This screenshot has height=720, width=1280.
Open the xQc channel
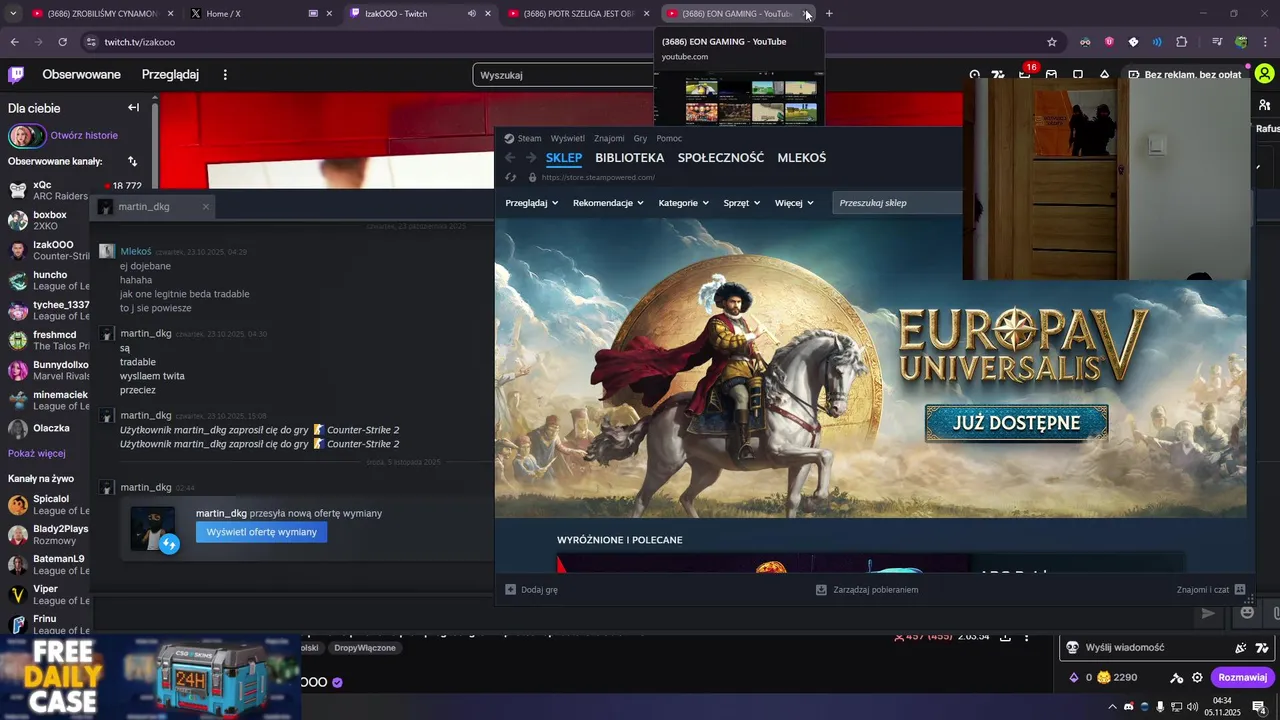point(46,190)
